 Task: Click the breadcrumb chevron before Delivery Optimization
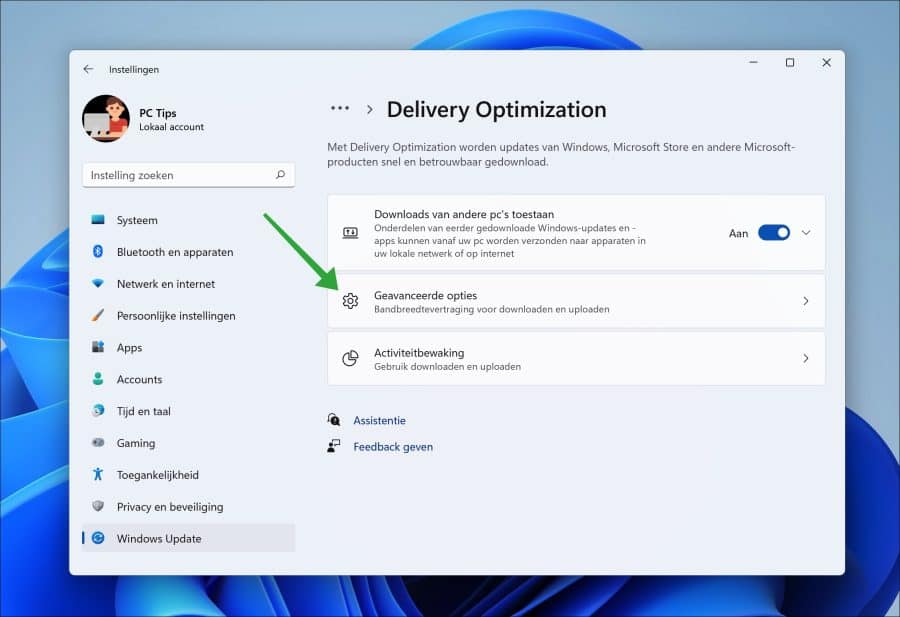pos(370,109)
